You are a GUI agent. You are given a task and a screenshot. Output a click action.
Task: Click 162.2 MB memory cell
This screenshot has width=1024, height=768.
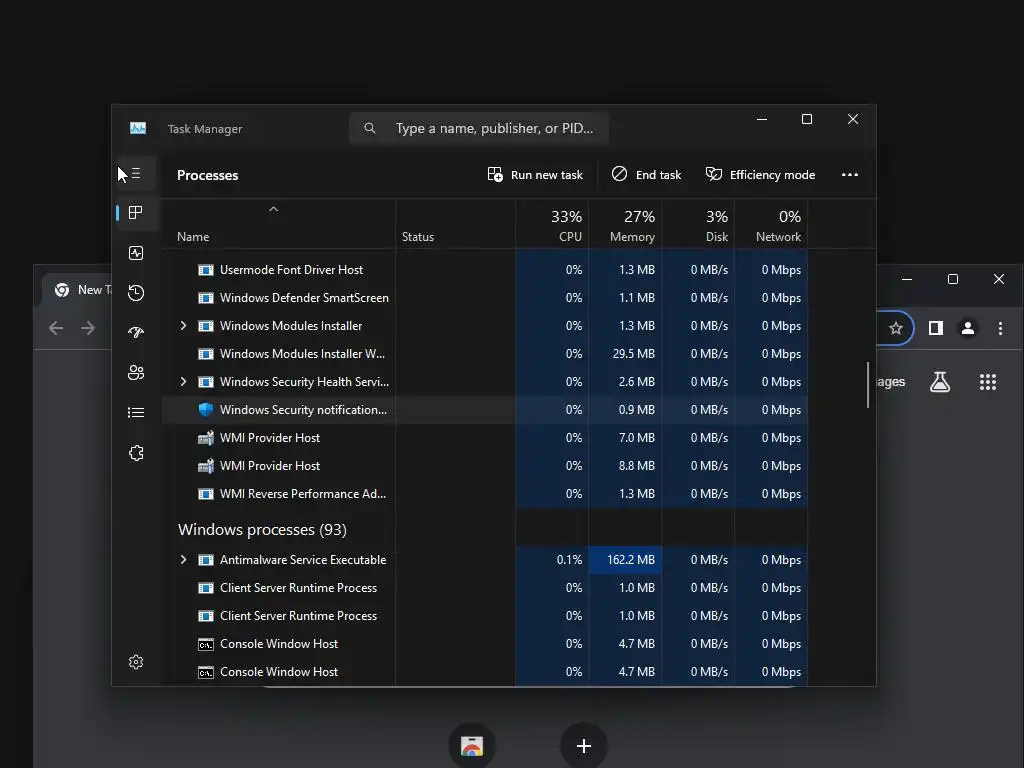click(625, 560)
